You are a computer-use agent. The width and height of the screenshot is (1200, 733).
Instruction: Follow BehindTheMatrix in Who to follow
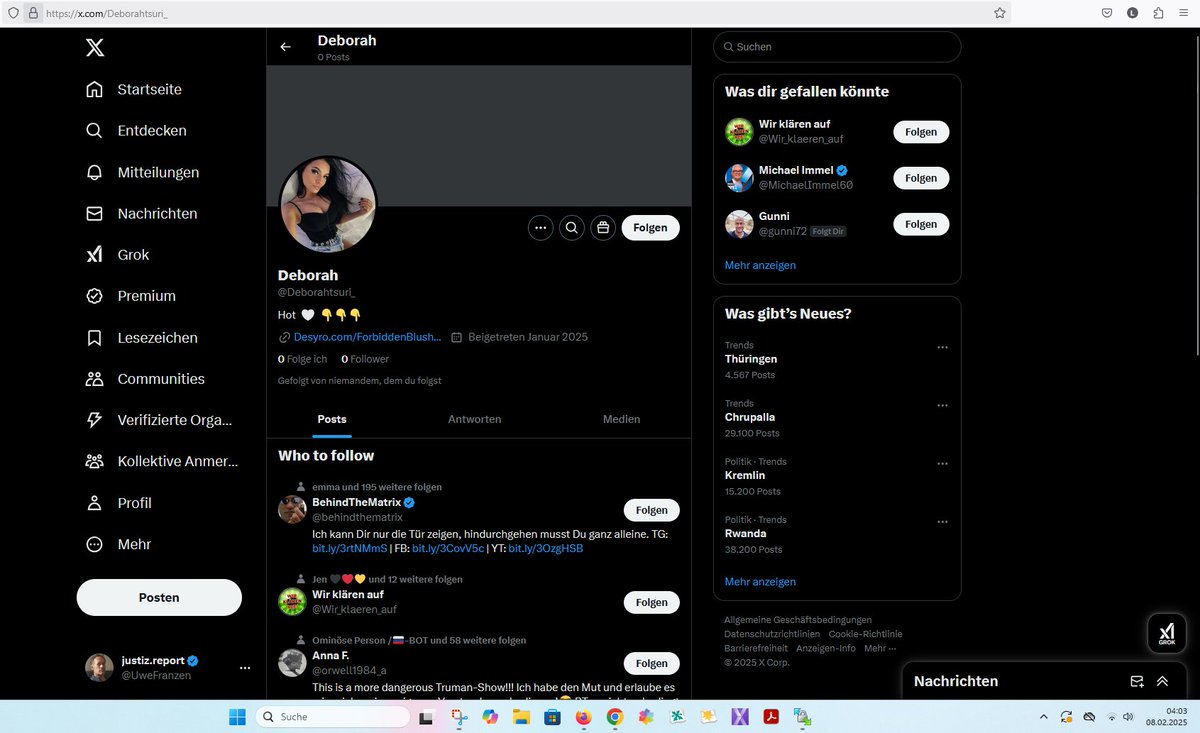(x=651, y=510)
